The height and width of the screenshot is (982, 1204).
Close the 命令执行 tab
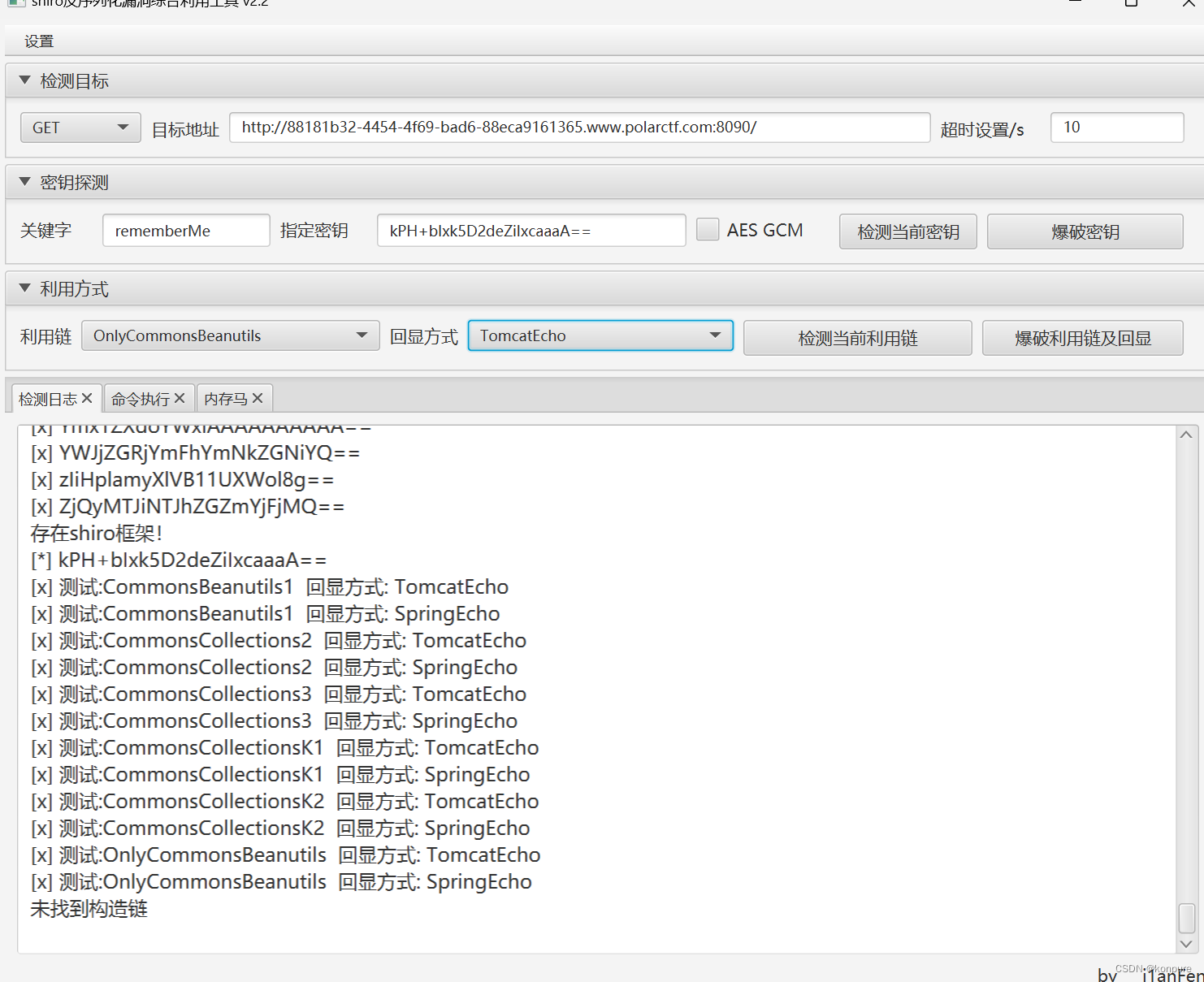180,398
